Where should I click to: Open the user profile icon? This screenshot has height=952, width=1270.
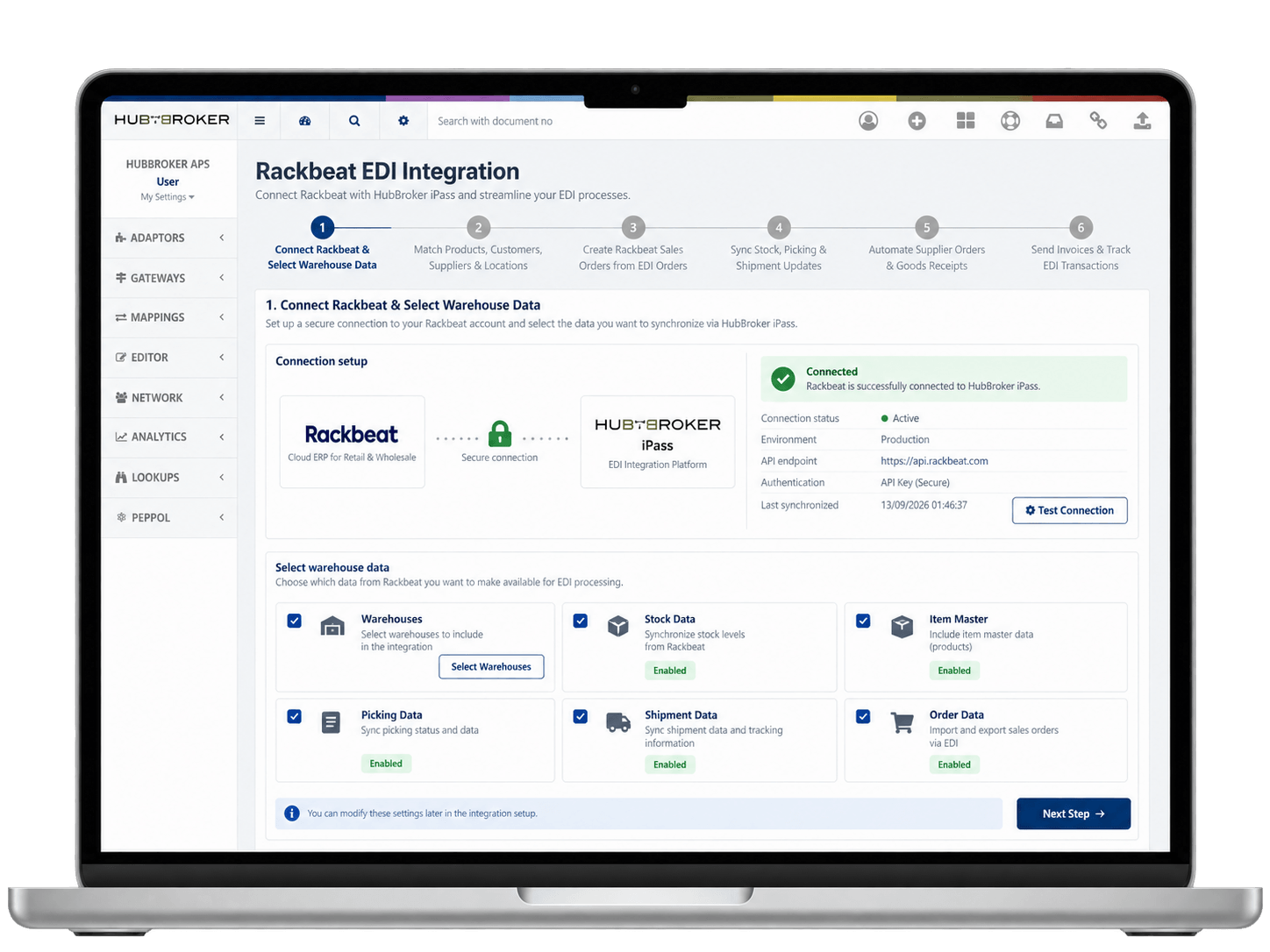(868, 121)
